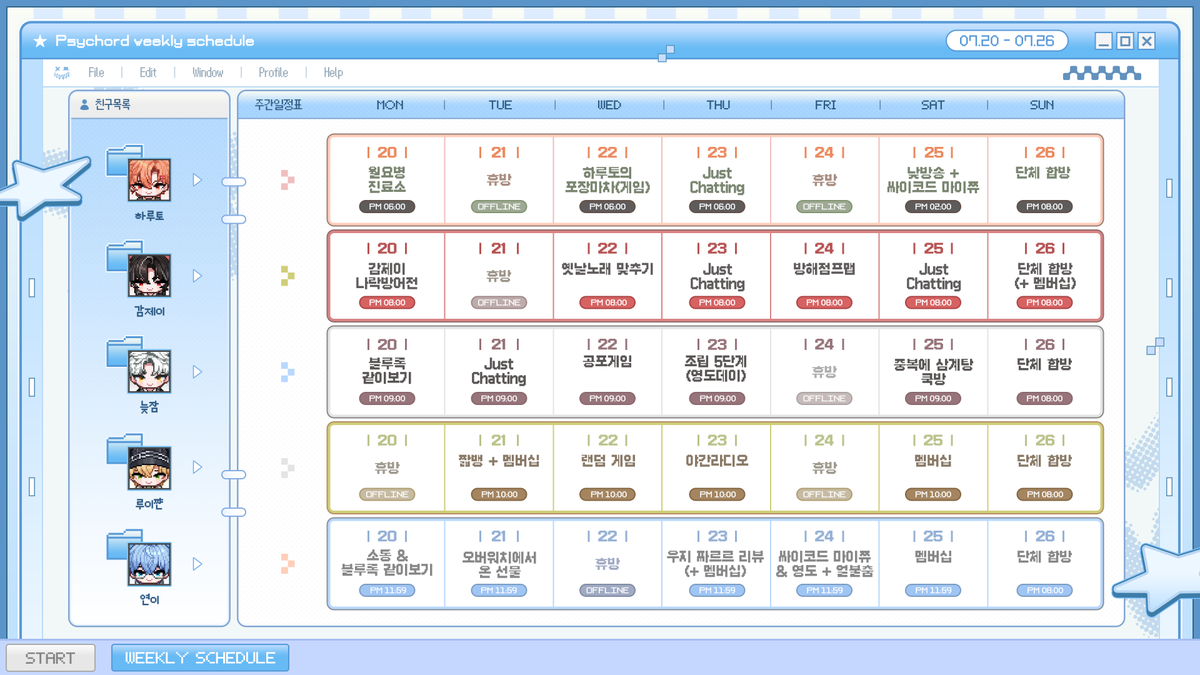Viewport: 1200px width, 675px height.
Task: Click the olive pixel marker beside 감제이's row
Action: click(287, 276)
